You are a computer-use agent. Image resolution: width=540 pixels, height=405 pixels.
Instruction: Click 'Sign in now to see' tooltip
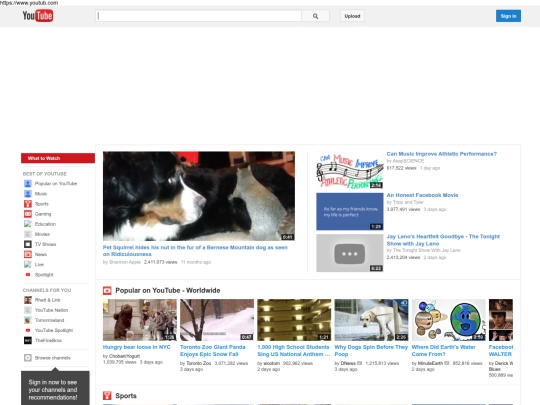(x=55, y=388)
